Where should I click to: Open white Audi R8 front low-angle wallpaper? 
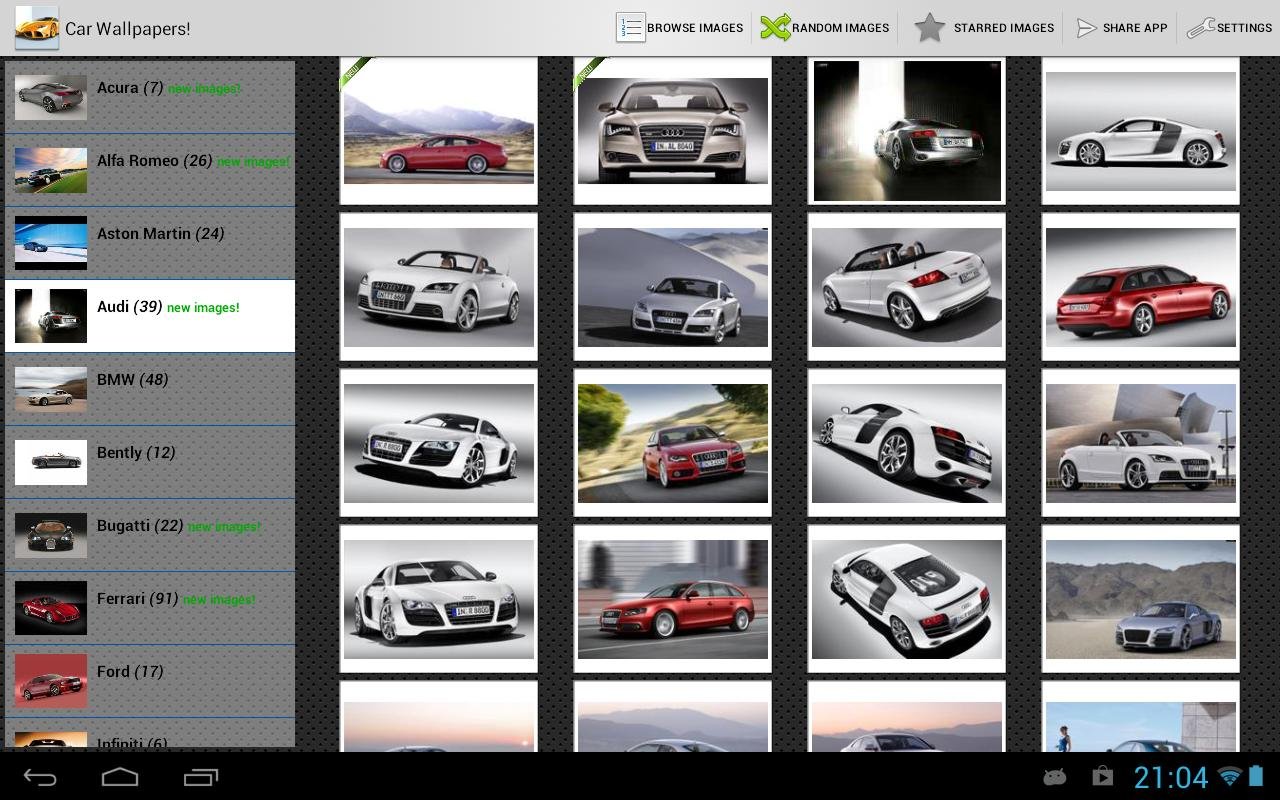(x=439, y=443)
